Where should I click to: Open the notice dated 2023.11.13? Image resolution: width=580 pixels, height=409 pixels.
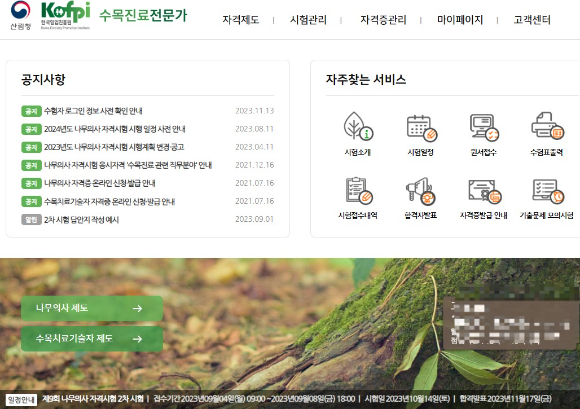click(x=93, y=111)
